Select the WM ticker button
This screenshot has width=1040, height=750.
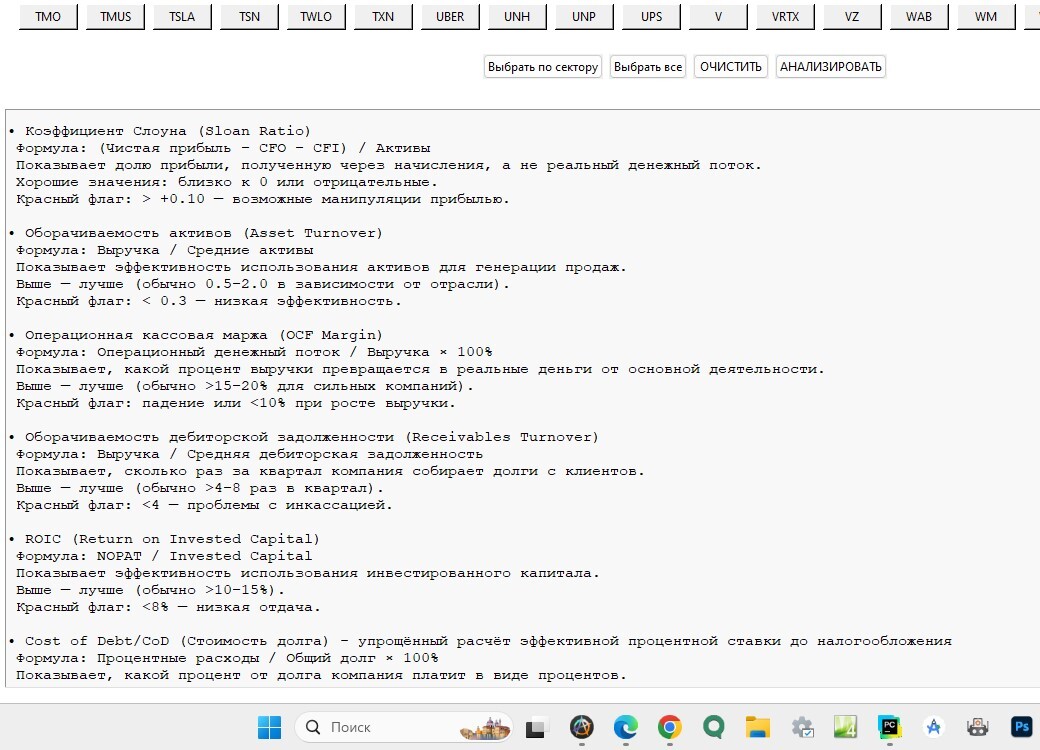pyautogui.click(x=986, y=17)
